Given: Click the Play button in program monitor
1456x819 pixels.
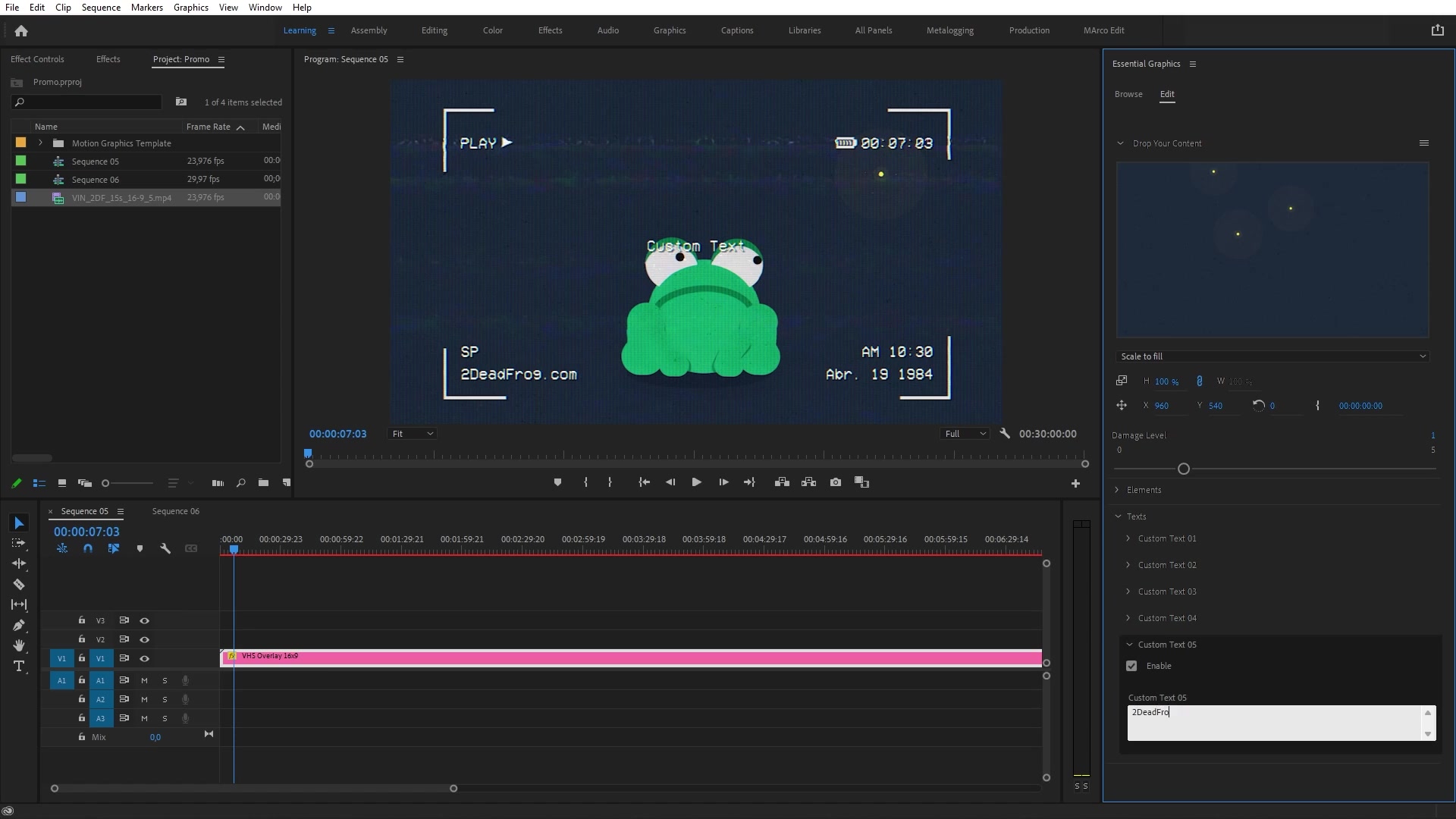Looking at the screenshot, I should coord(697,482).
